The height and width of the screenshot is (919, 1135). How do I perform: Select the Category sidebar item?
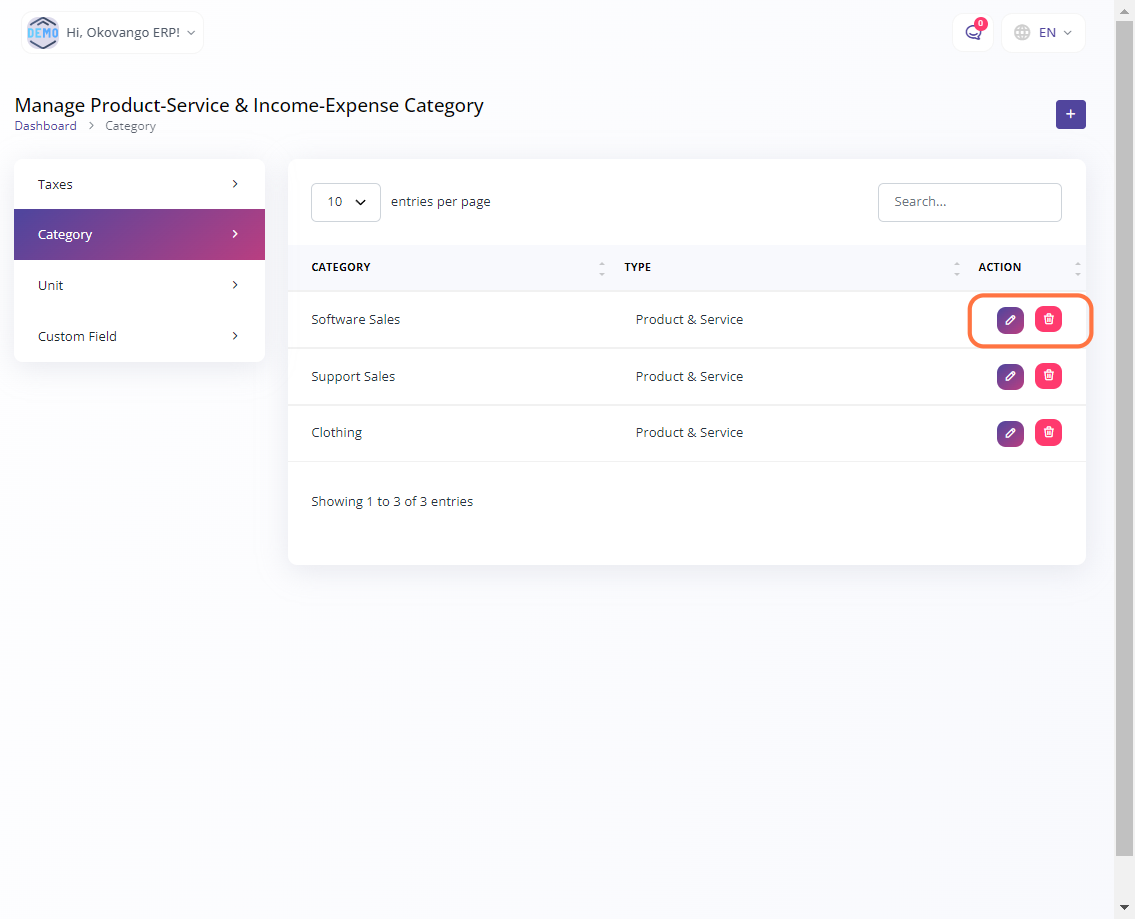tap(139, 234)
